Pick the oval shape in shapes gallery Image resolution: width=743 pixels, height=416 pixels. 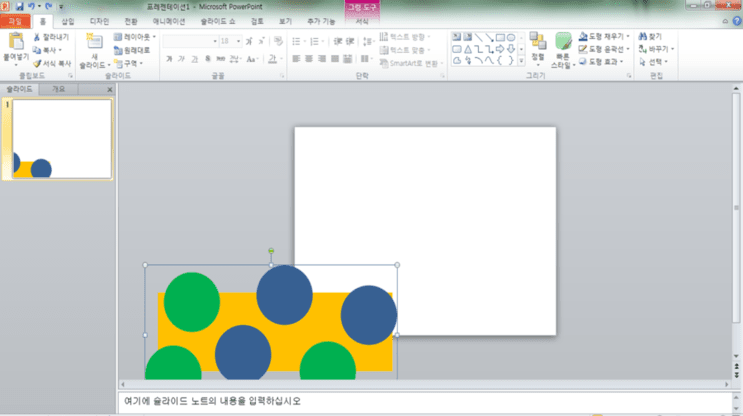511,37
